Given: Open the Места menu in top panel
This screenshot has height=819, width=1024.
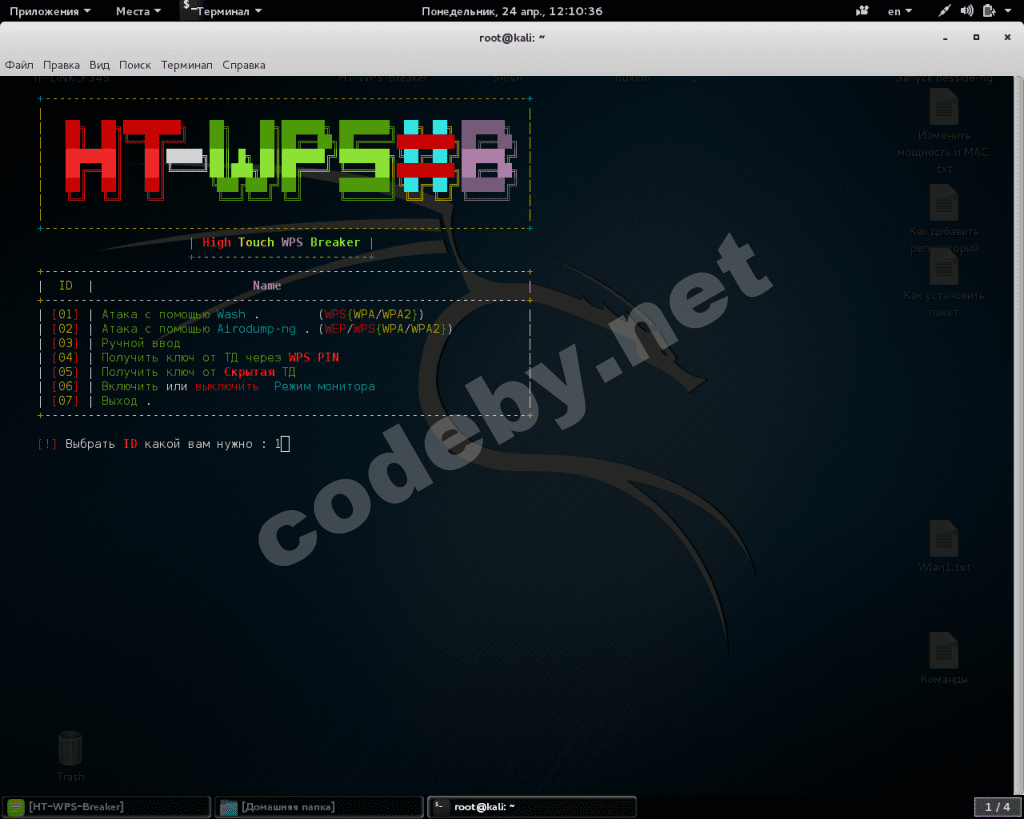Looking at the screenshot, I should (x=138, y=11).
